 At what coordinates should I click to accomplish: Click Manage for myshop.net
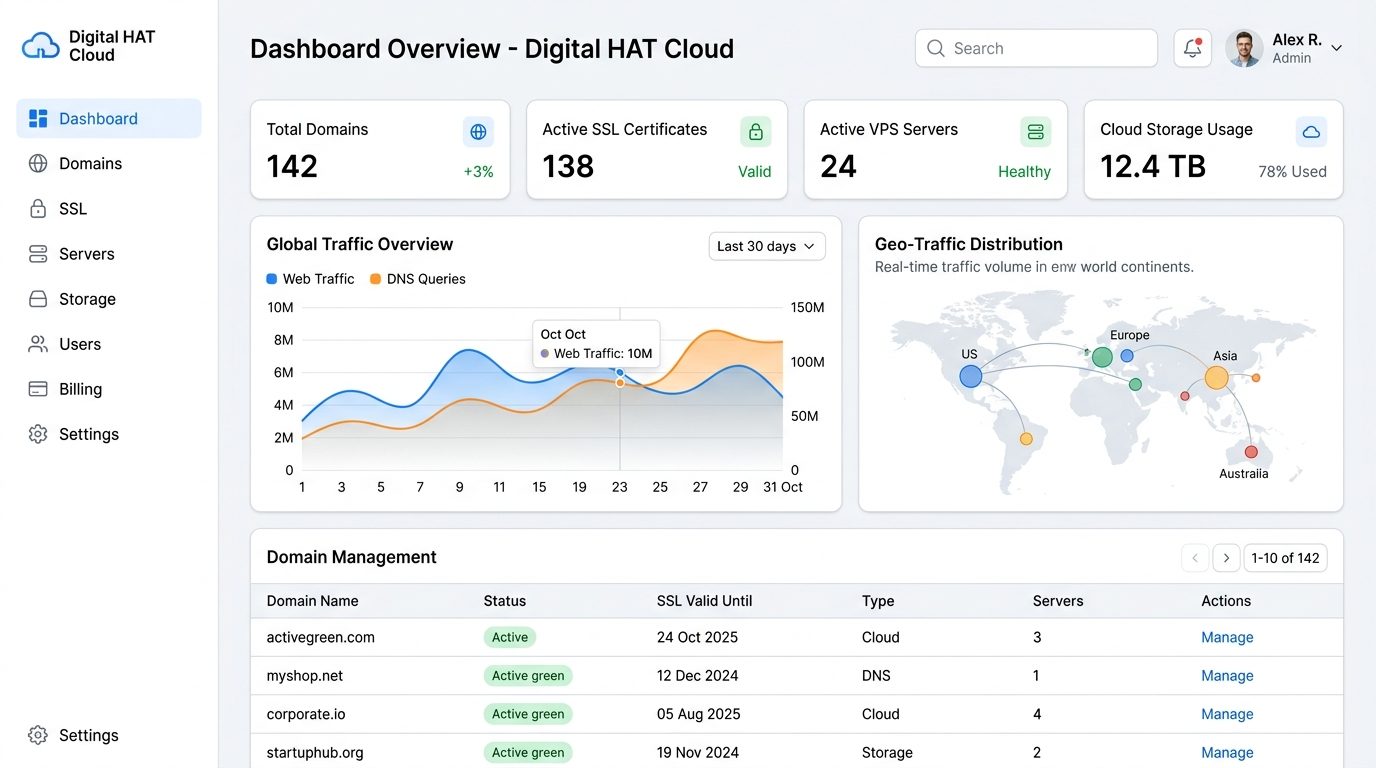(1227, 676)
